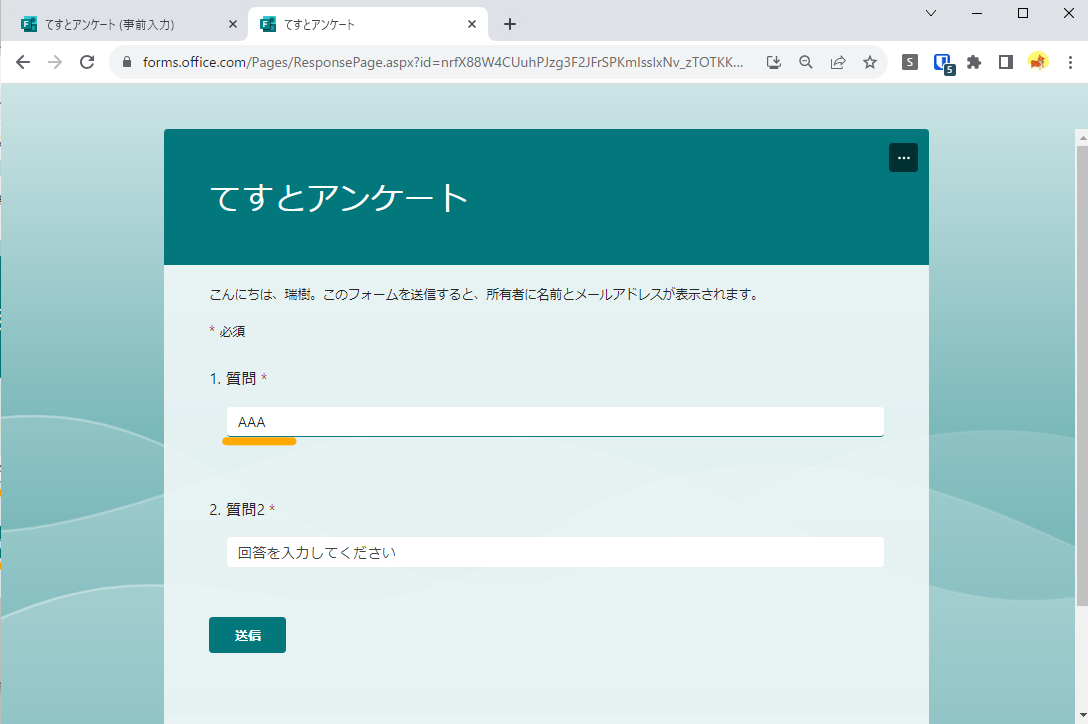The height and width of the screenshot is (724, 1088).
Task: Close the active てすとアンケート tab
Action: tap(472, 24)
